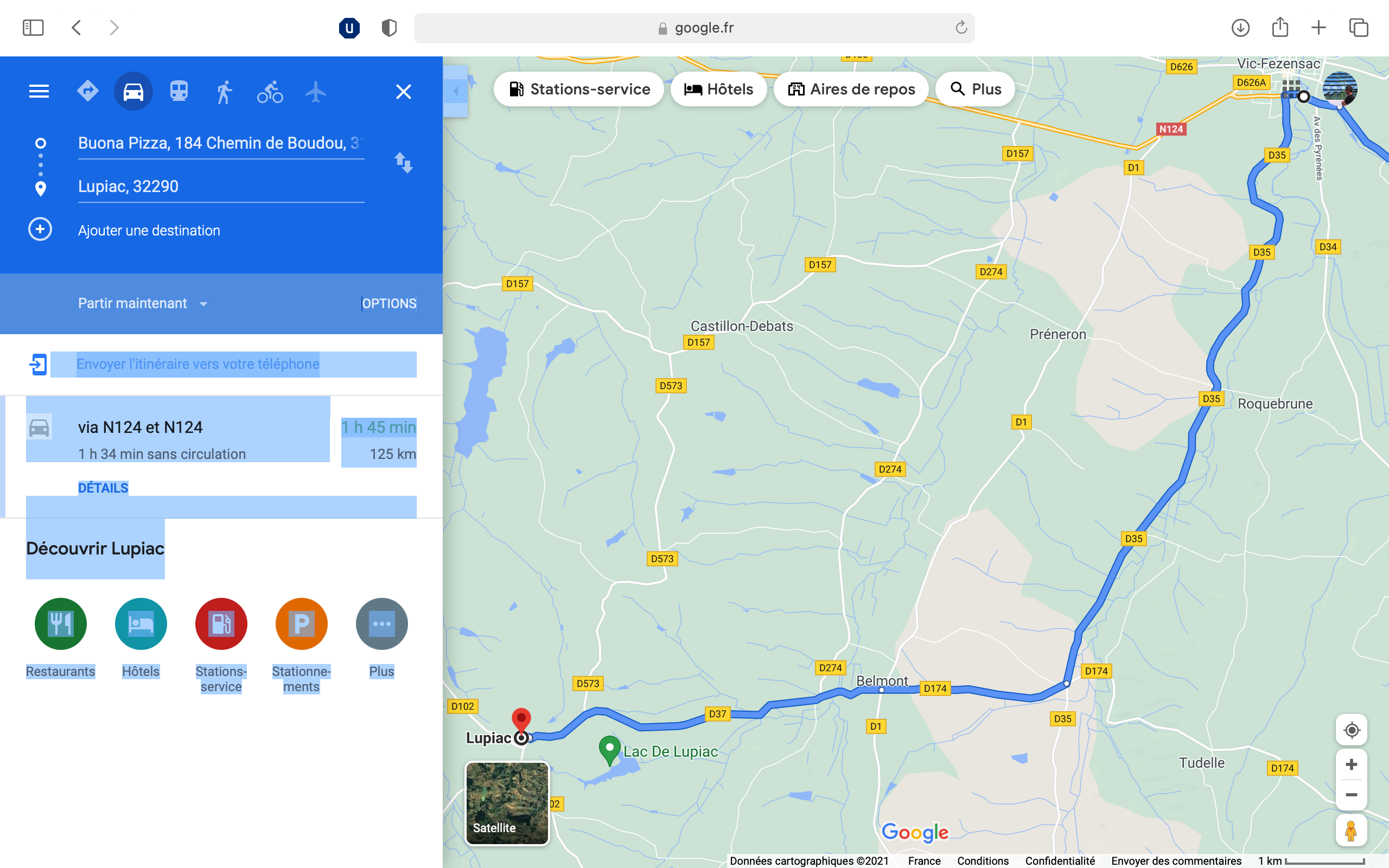
Task: Swap origin and destination with reverse arrows
Action: click(404, 163)
